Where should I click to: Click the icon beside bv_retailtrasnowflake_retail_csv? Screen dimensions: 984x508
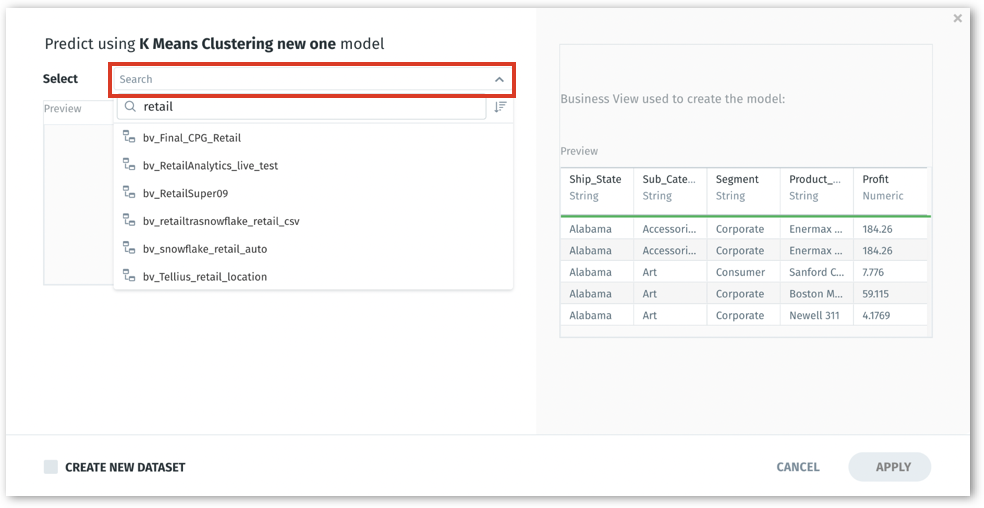click(x=129, y=221)
